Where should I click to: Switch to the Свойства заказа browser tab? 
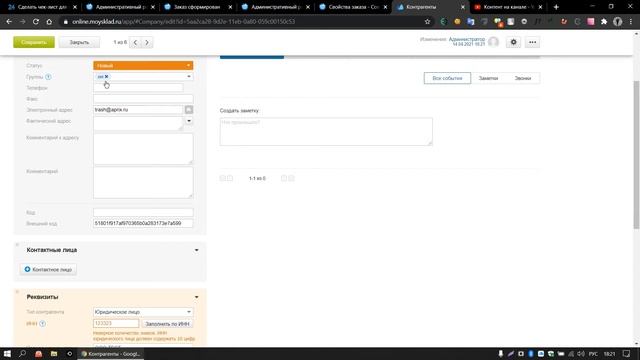[353, 7]
